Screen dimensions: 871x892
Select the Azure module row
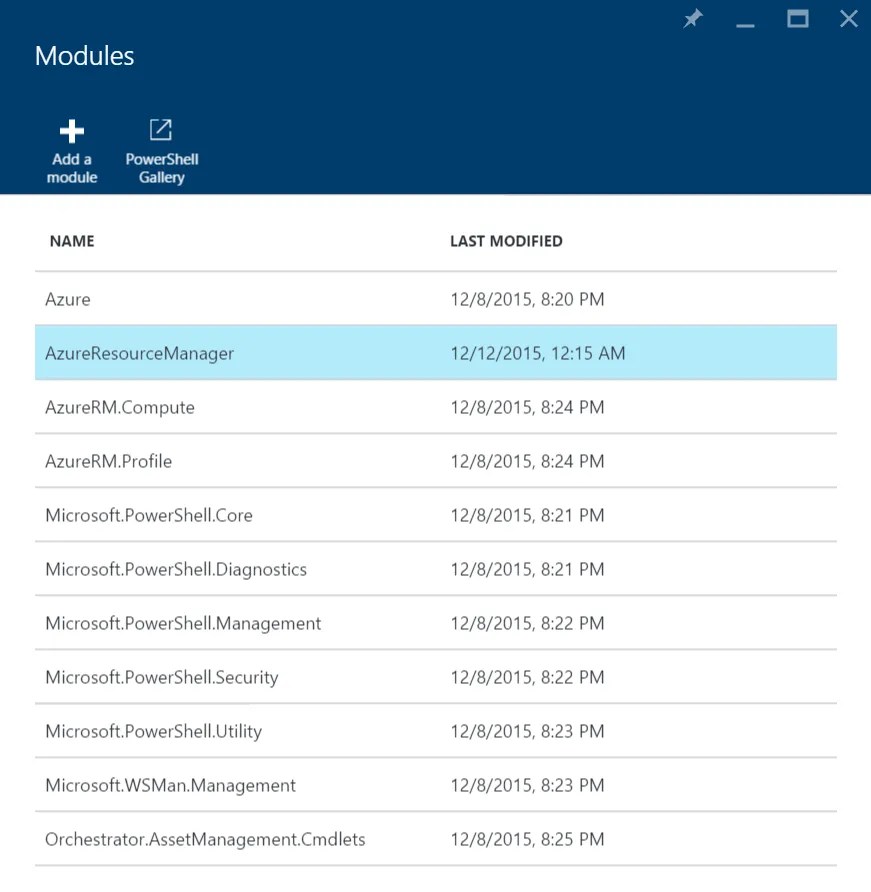tap(436, 299)
